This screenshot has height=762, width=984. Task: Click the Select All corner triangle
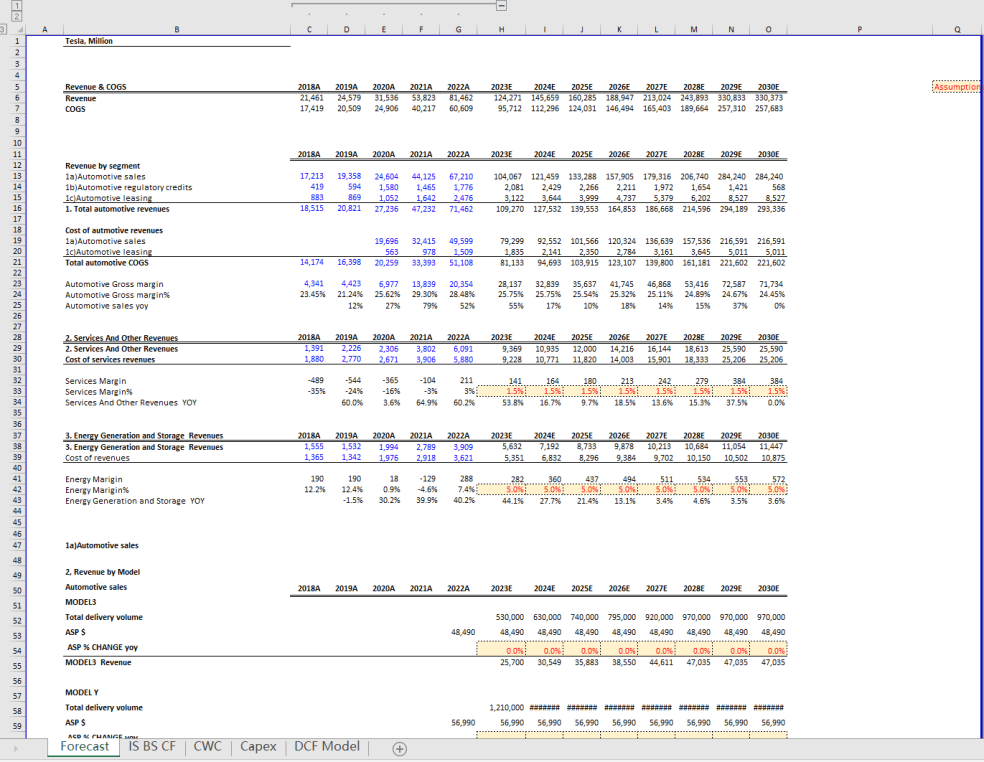click(23, 31)
